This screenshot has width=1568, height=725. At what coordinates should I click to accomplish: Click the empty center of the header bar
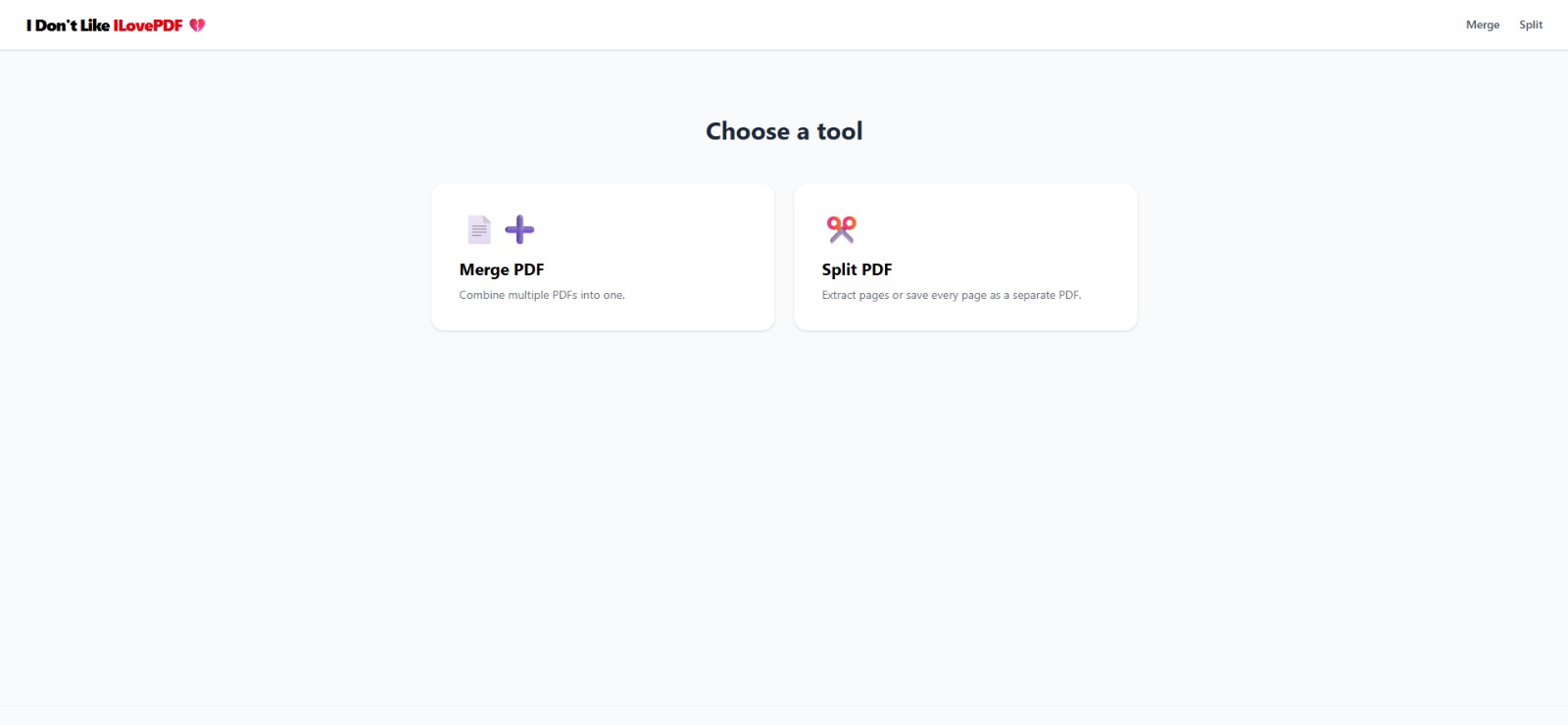[784, 25]
